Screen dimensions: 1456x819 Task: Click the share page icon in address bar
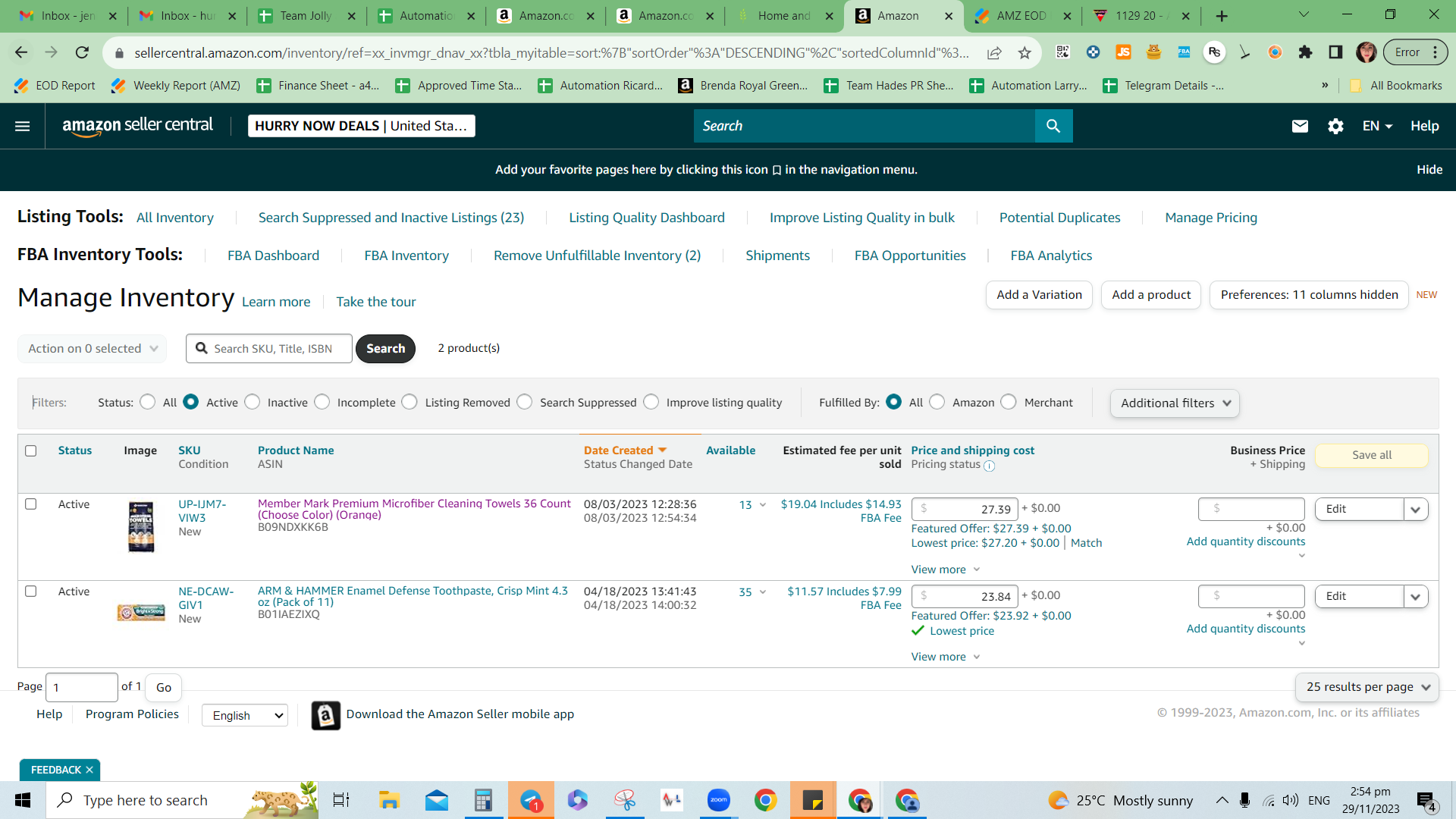tap(994, 52)
